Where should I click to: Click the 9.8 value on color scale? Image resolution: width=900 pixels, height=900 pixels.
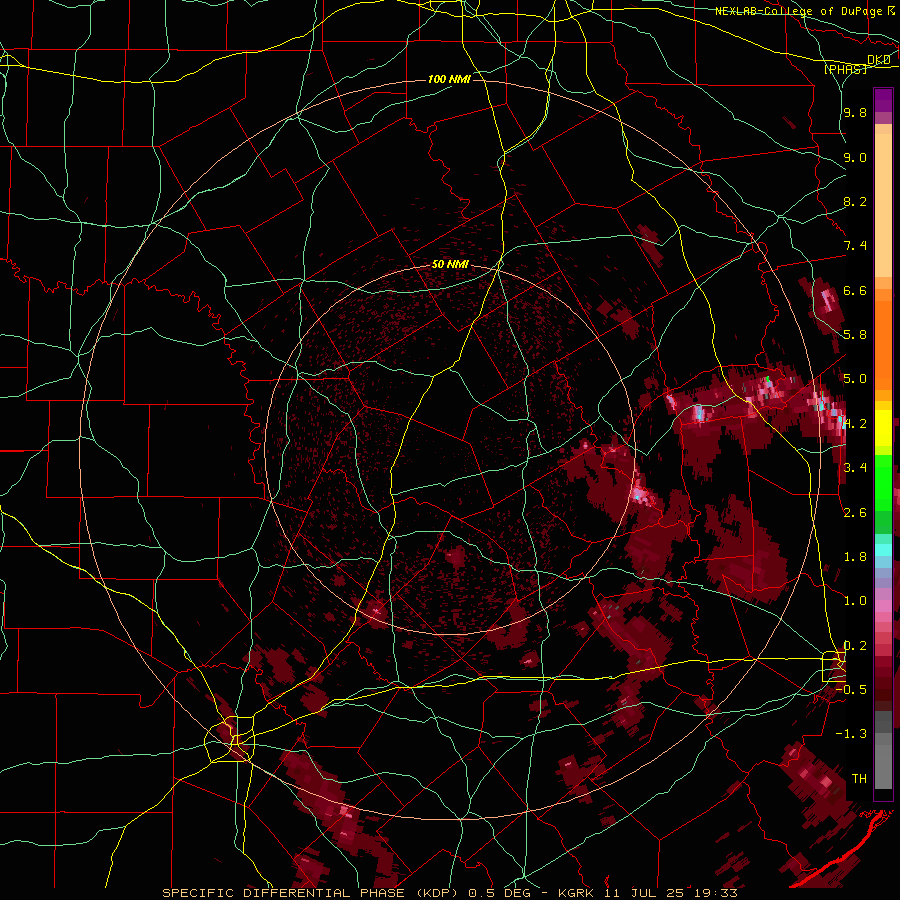[855, 112]
